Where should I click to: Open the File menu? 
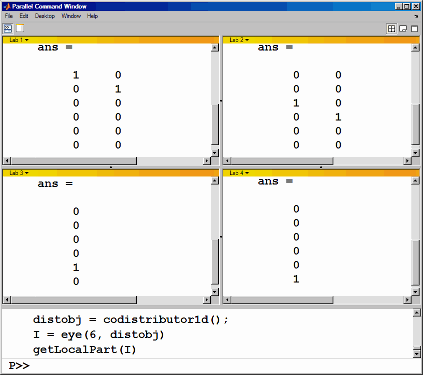tap(9, 16)
